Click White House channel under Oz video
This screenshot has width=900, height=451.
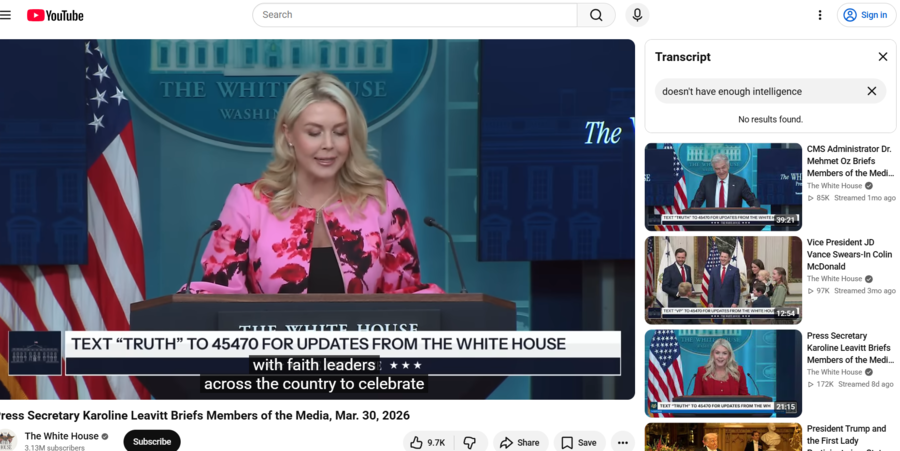[835, 185]
